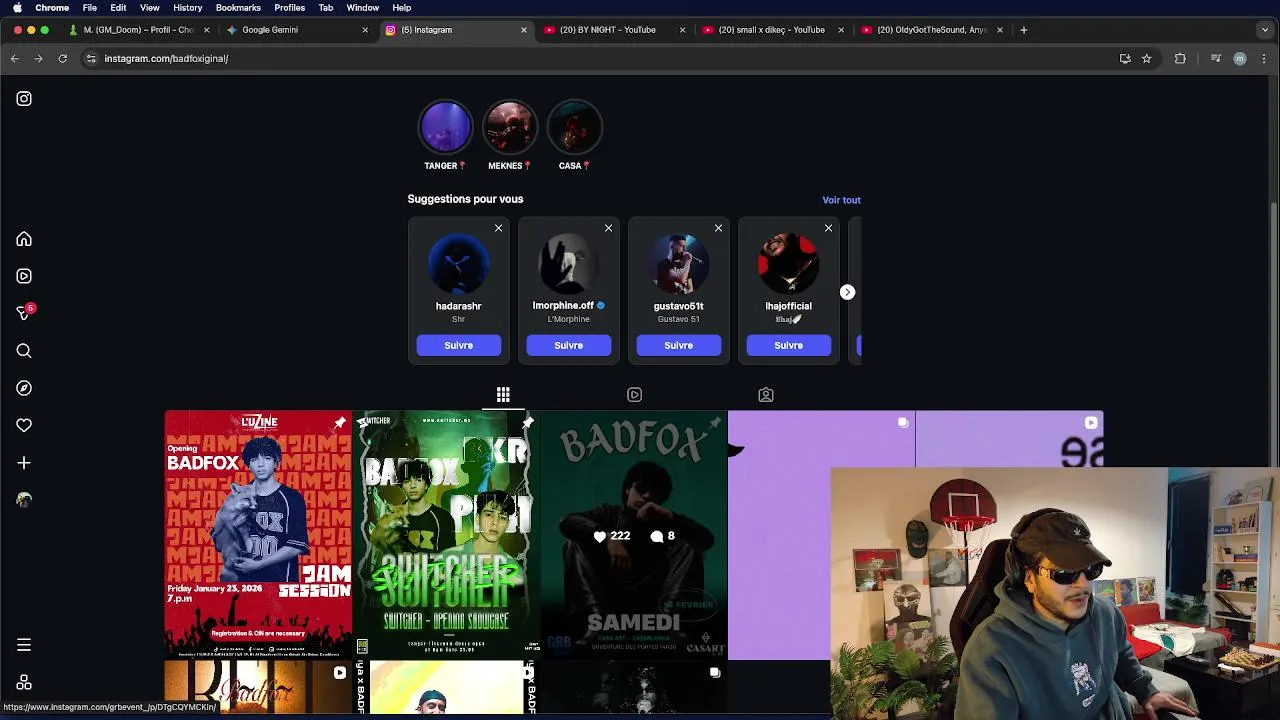Follow hadarashr with Suivre button
Screen dimensions: 1280x720
pos(458,345)
